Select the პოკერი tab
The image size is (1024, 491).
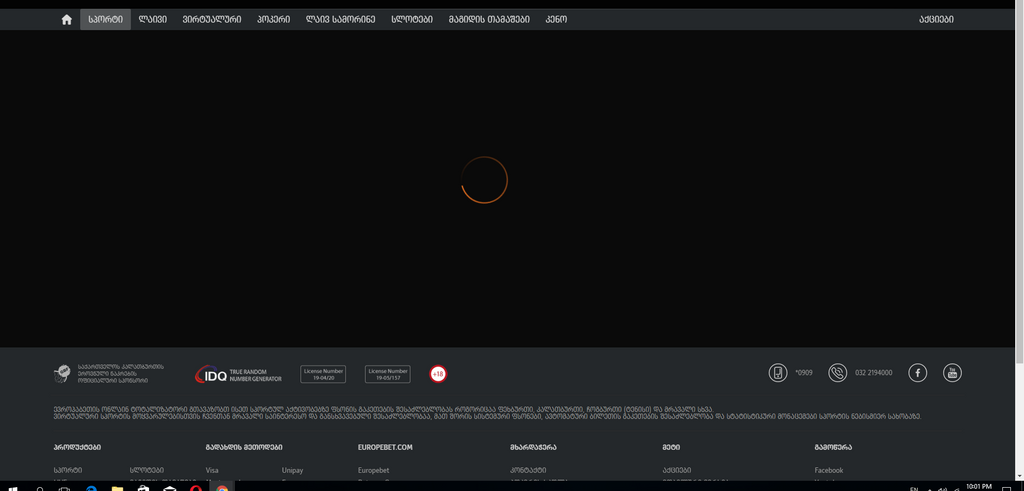[274, 20]
